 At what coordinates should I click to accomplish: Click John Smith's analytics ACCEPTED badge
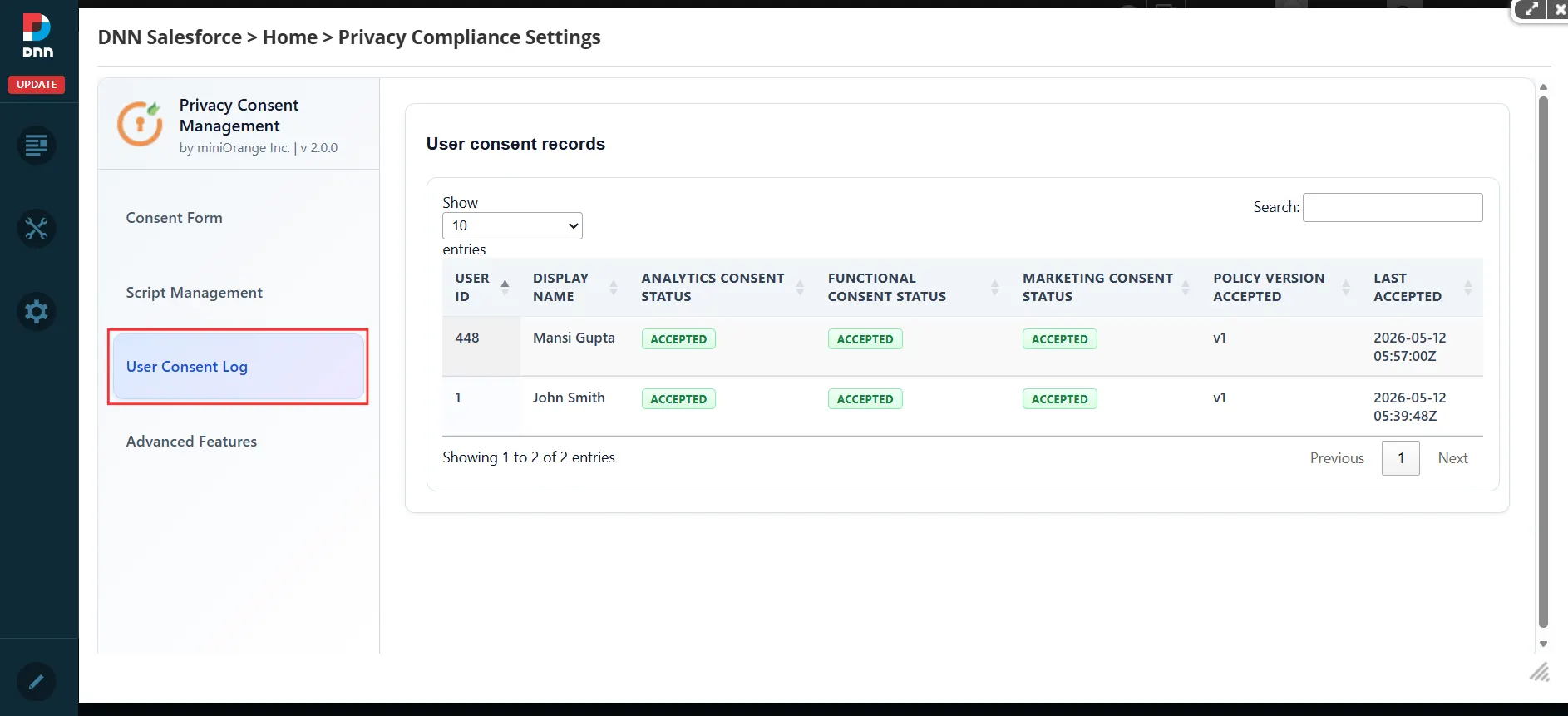pyautogui.click(x=678, y=399)
